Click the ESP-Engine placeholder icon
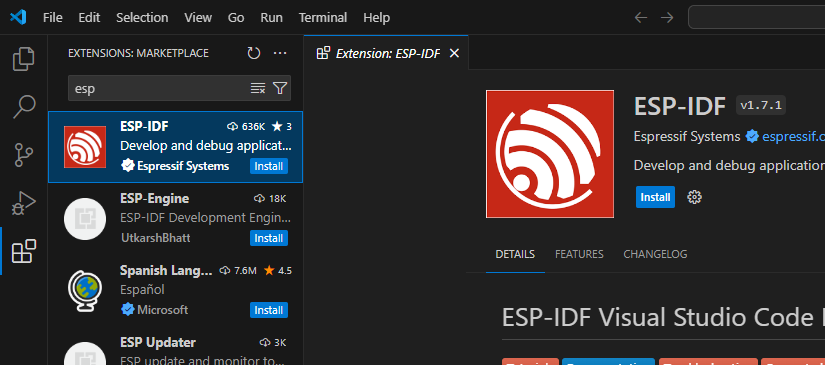This screenshot has width=825, height=365. click(85, 219)
